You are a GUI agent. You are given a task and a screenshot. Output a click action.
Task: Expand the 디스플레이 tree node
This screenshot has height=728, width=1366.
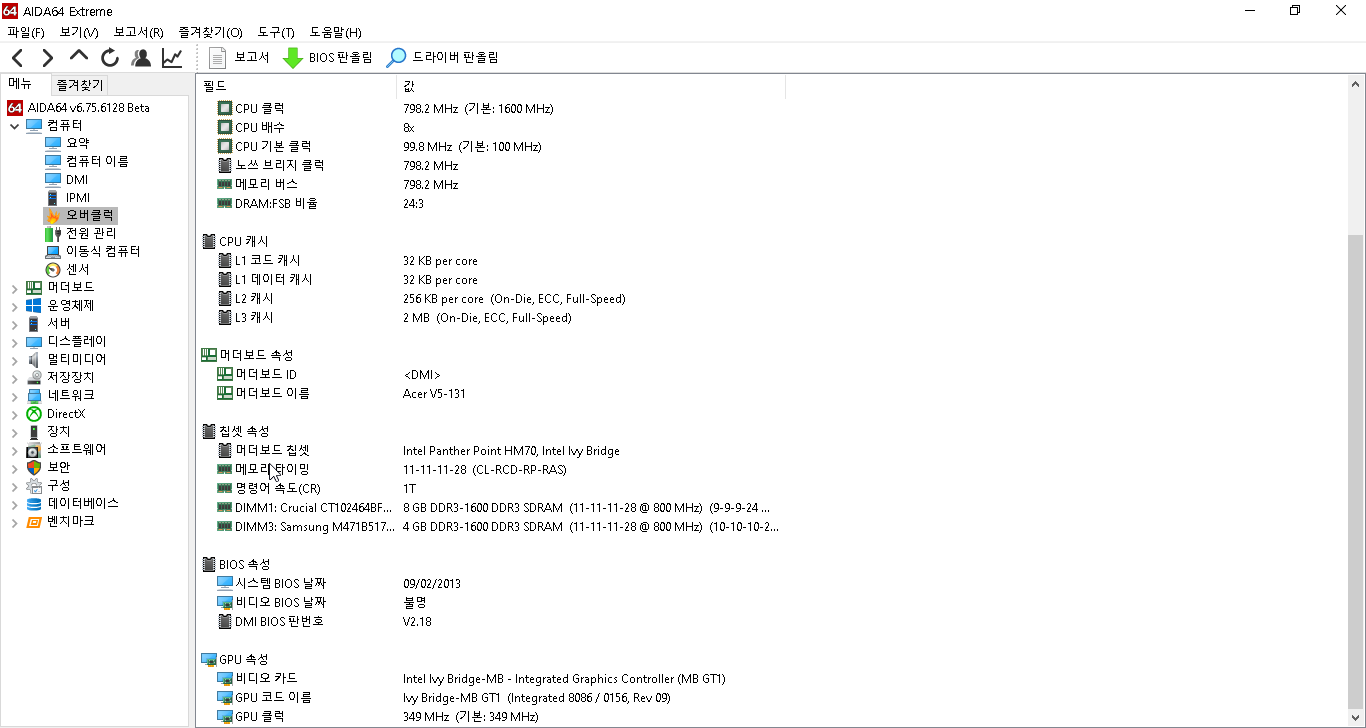pos(14,342)
